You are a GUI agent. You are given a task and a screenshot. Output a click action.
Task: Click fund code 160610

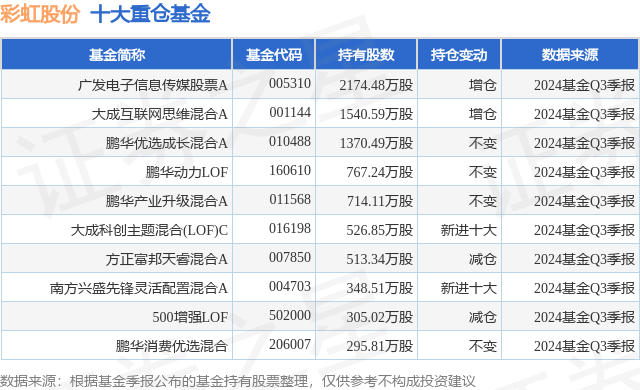click(x=290, y=170)
